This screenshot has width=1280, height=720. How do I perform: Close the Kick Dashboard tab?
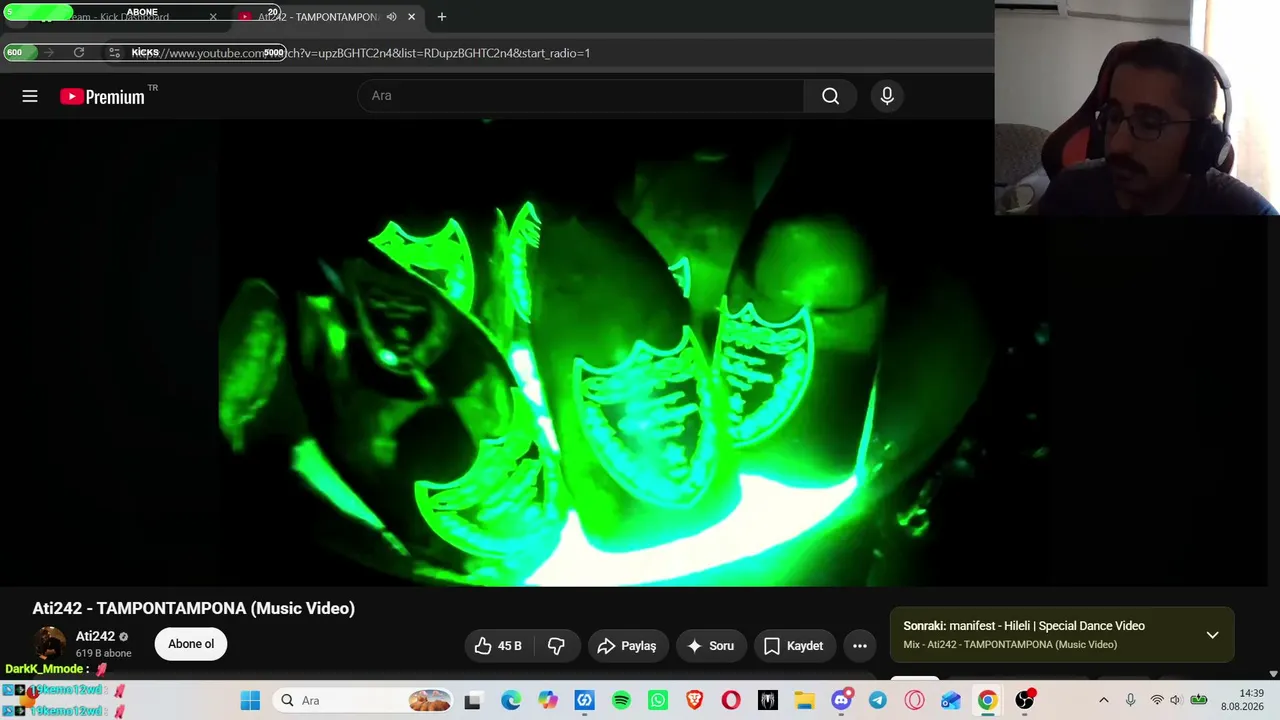(213, 17)
